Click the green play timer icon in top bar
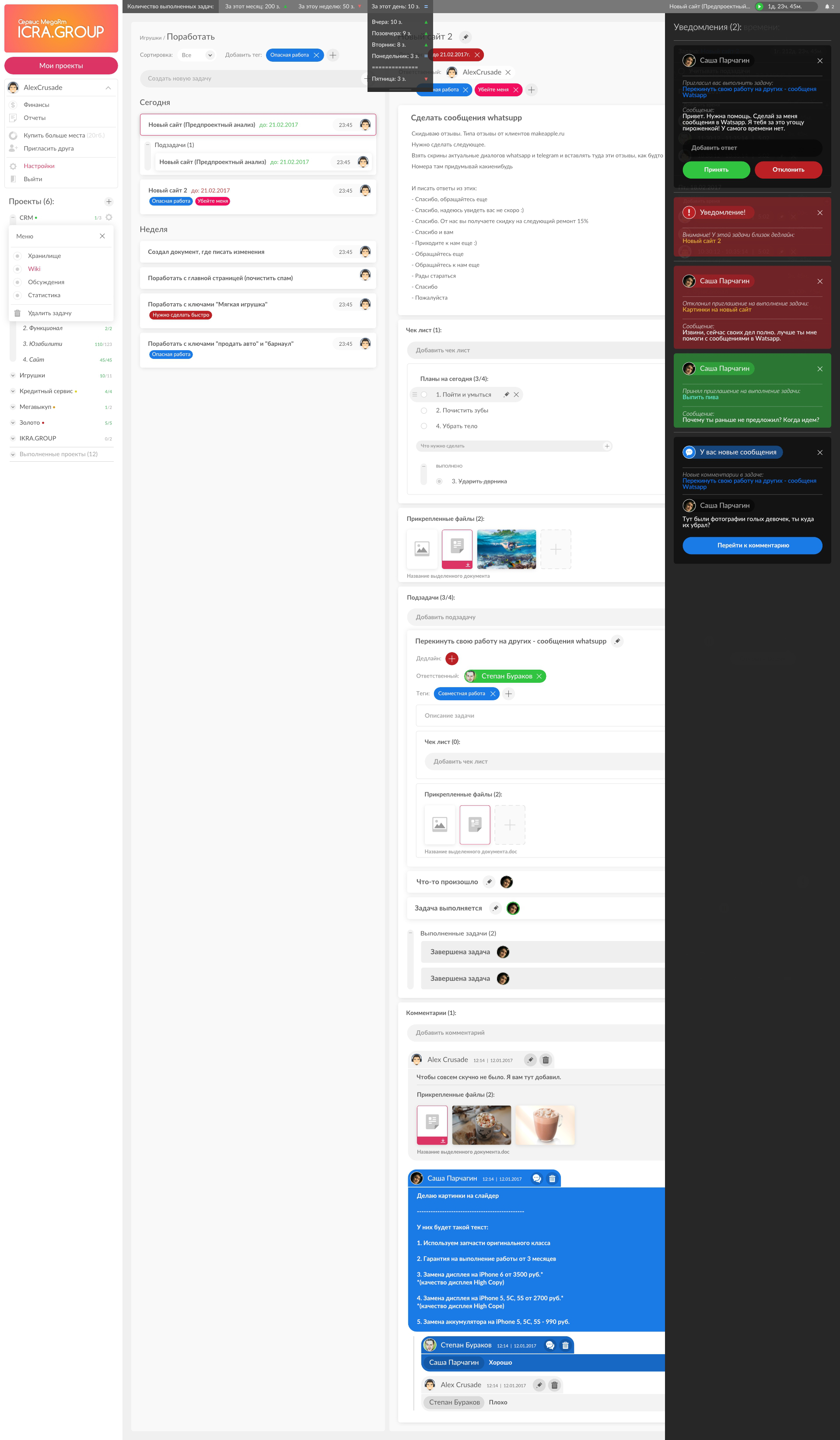This screenshot has height=1440, width=840. point(759,6)
